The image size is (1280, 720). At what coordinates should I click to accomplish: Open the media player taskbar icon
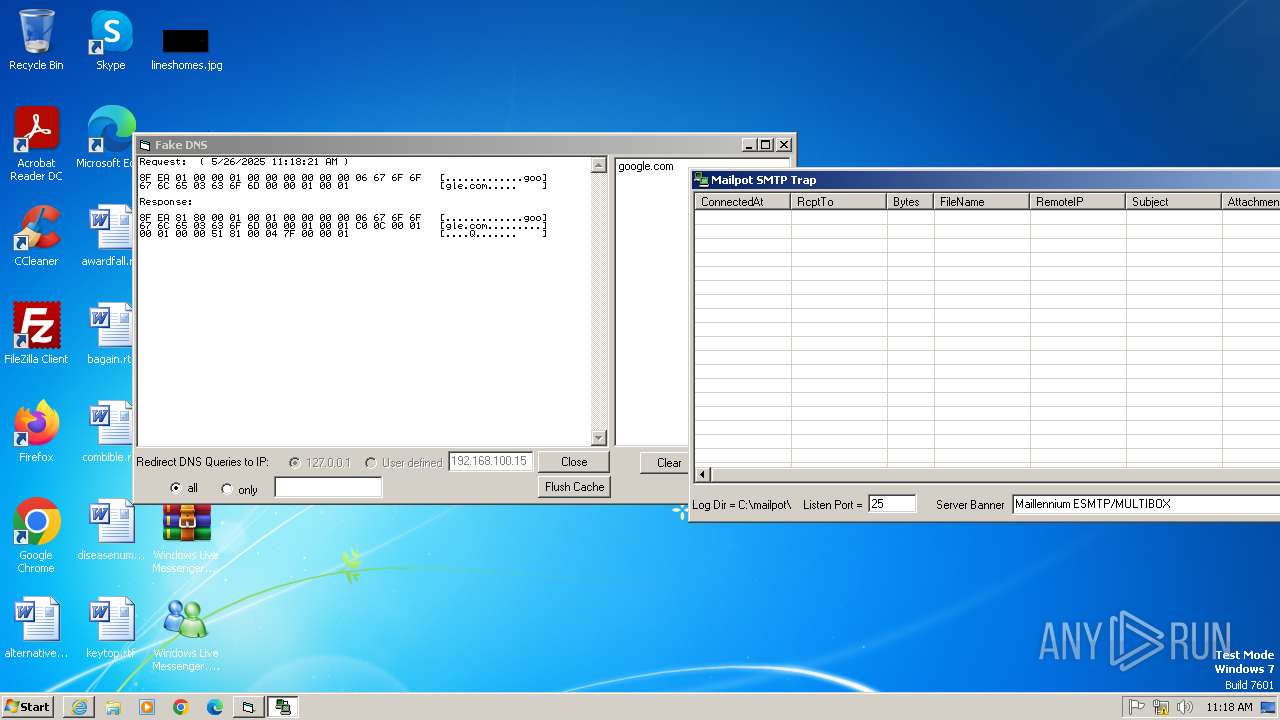point(147,707)
